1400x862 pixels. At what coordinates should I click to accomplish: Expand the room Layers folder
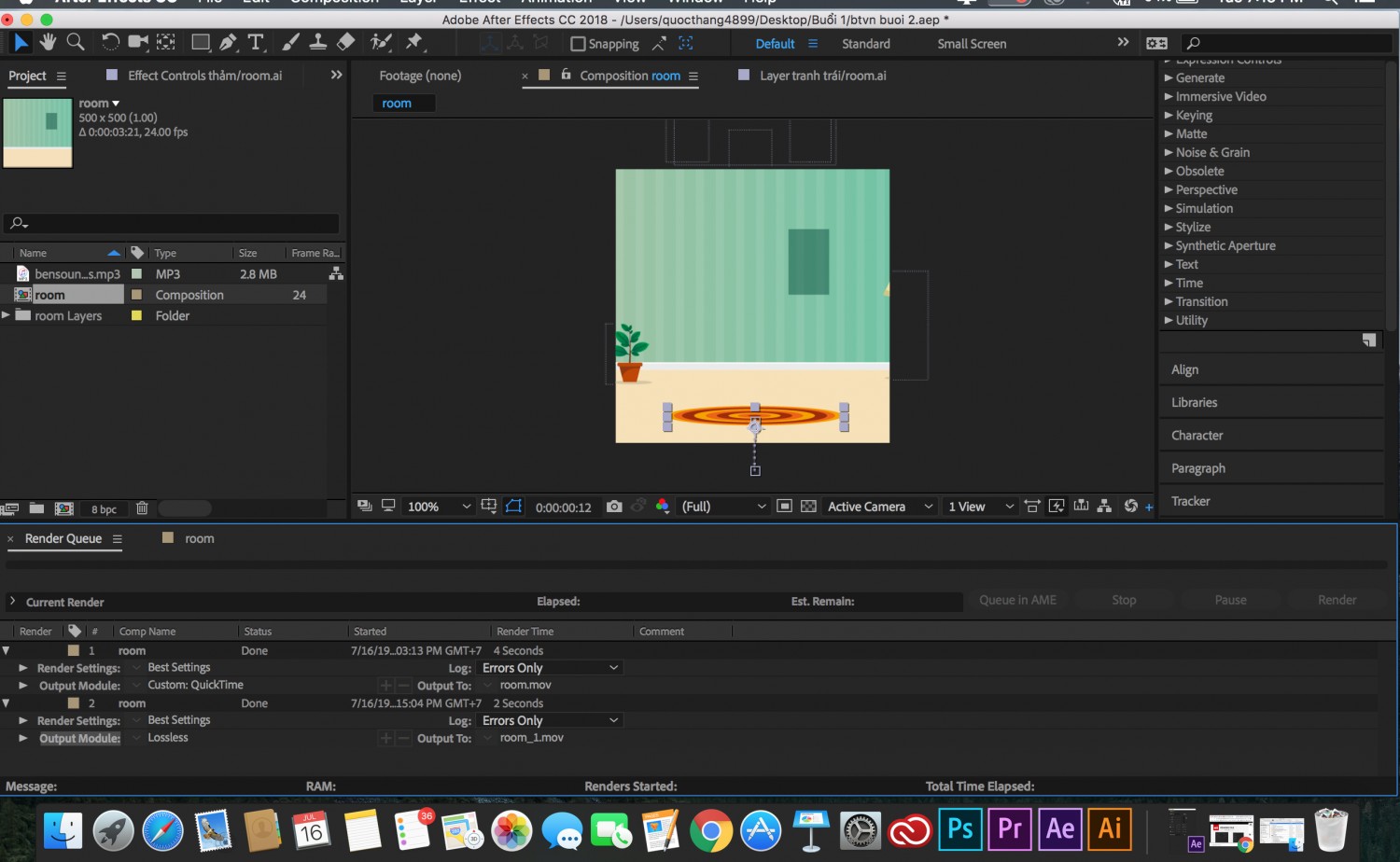click(7, 315)
